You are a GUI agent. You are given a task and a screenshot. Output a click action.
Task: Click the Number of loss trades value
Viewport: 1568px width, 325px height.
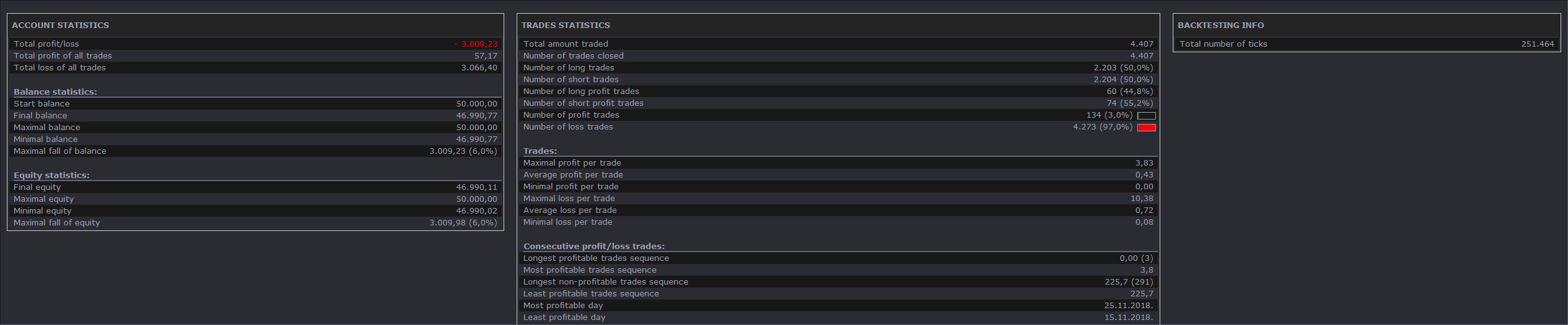pyautogui.click(x=1102, y=127)
